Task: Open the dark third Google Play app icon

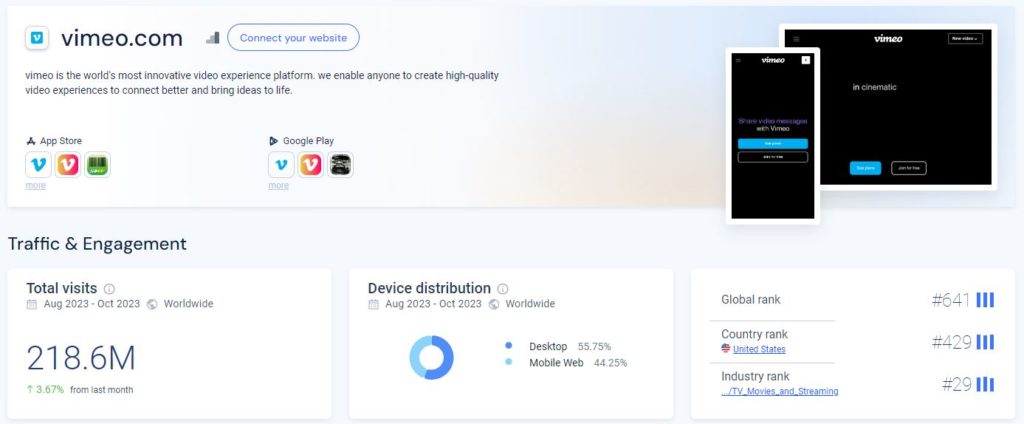Action: click(340, 165)
